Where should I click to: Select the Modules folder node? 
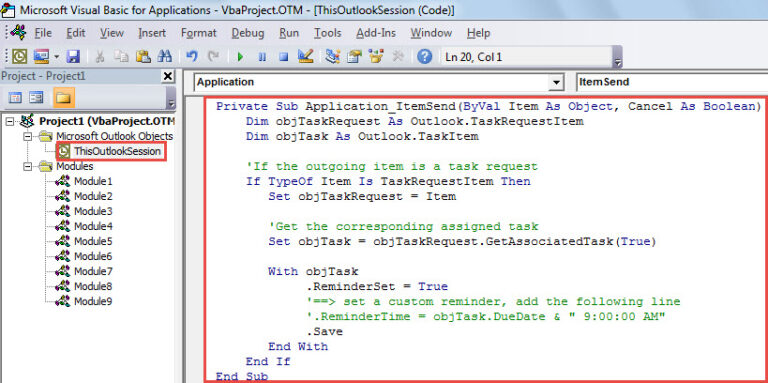74,167
